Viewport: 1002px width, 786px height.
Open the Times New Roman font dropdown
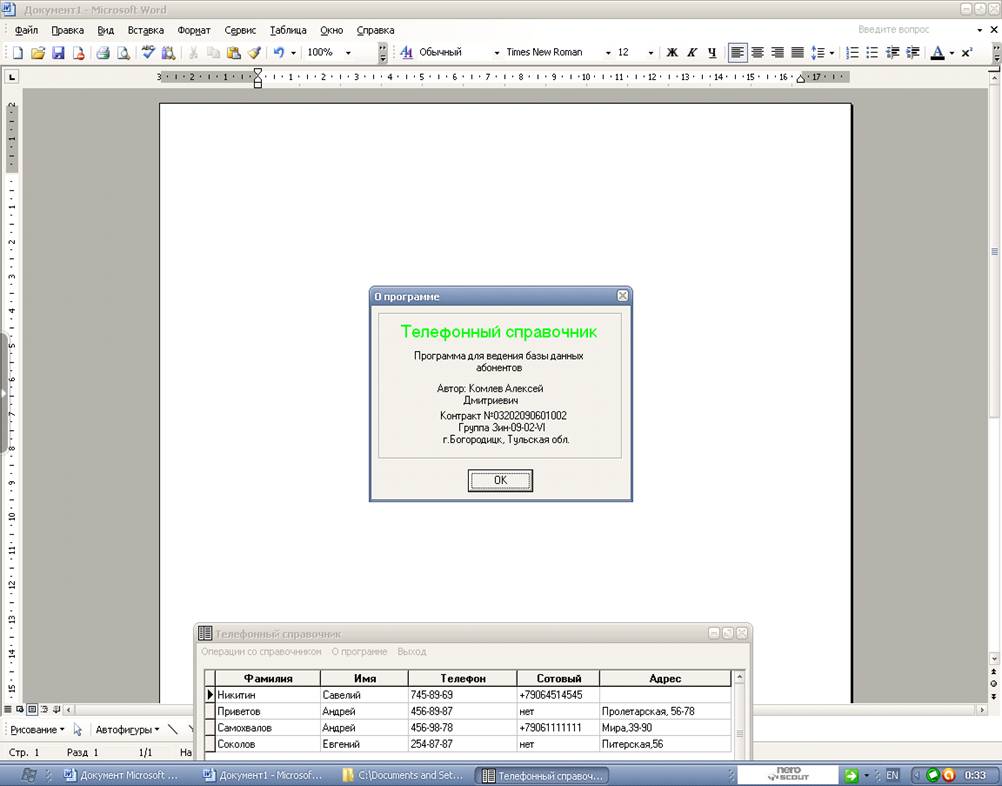click(x=608, y=53)
